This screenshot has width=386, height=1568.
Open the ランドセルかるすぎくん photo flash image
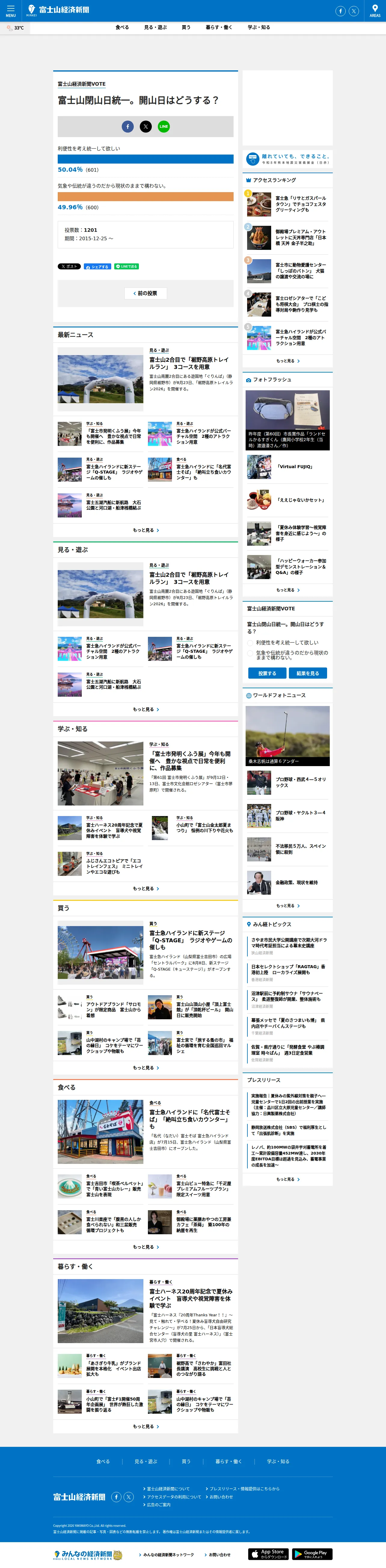pyautogui.click(x=287, y=420)
